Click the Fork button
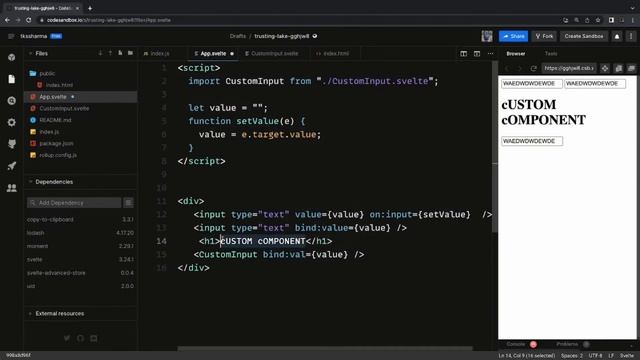 click(544, 36)
